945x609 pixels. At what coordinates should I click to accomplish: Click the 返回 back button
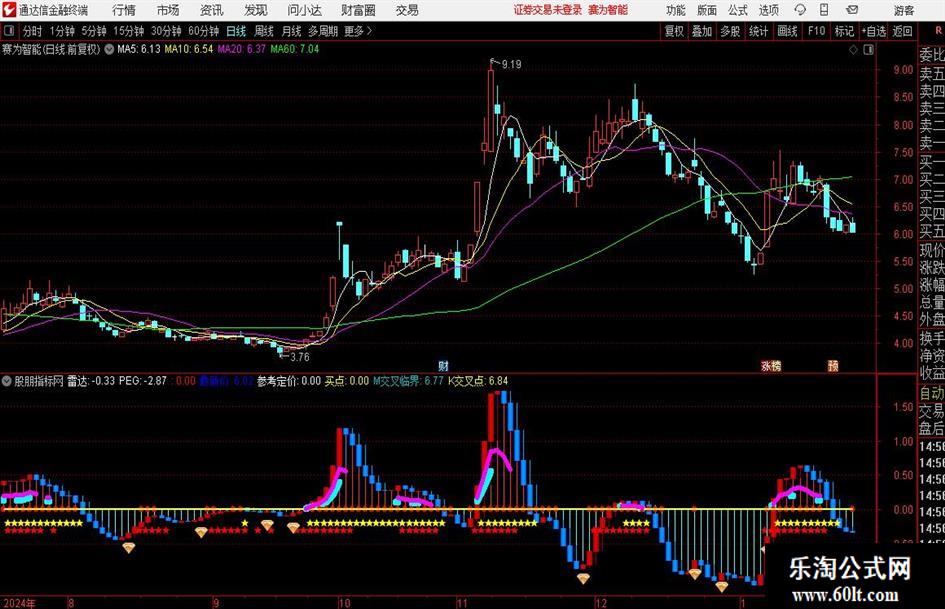pos(902,31)
